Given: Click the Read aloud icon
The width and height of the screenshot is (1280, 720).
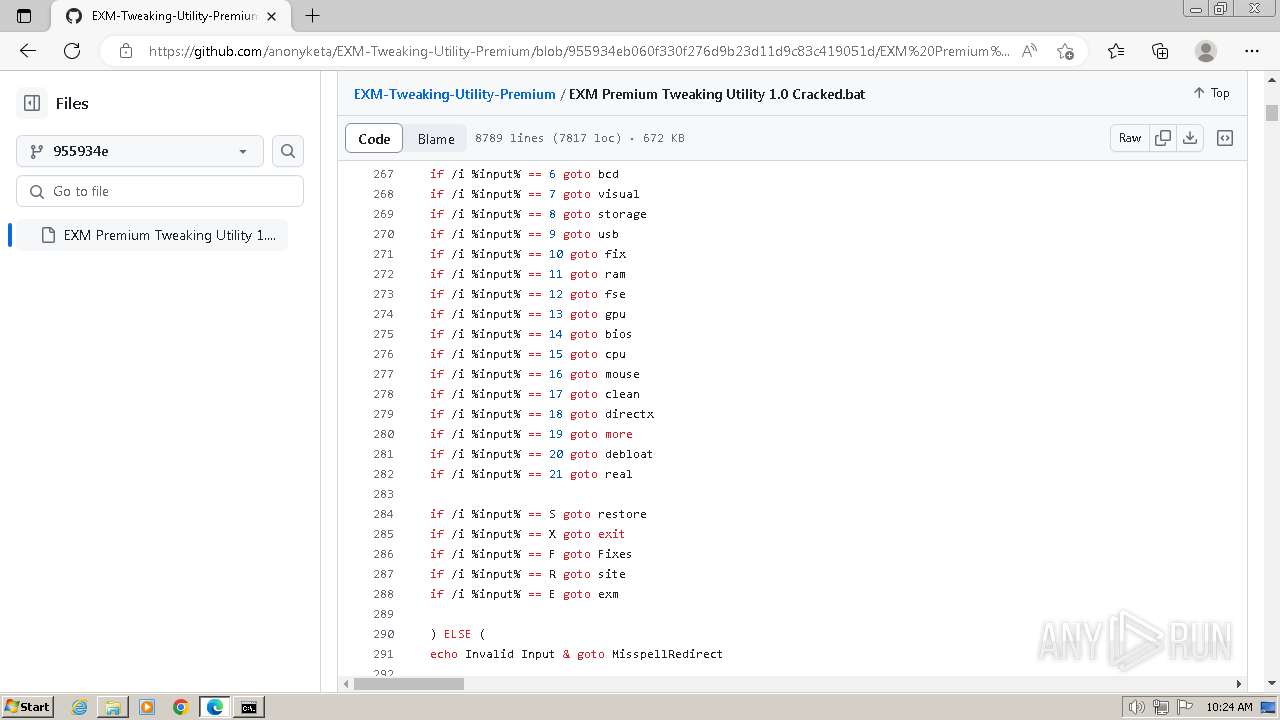Looking at the screenshot, I should (x=1029, y=51).
